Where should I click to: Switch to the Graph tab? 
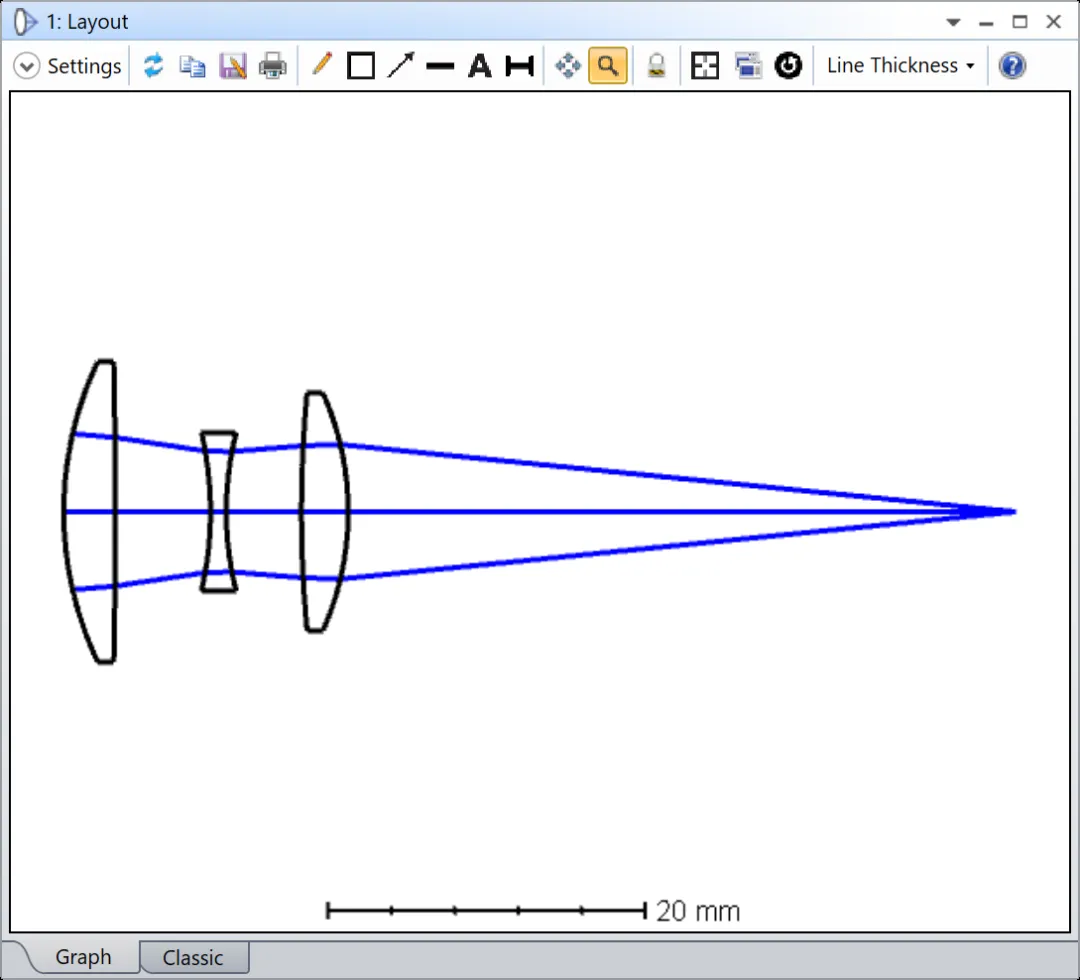point(83,957)
